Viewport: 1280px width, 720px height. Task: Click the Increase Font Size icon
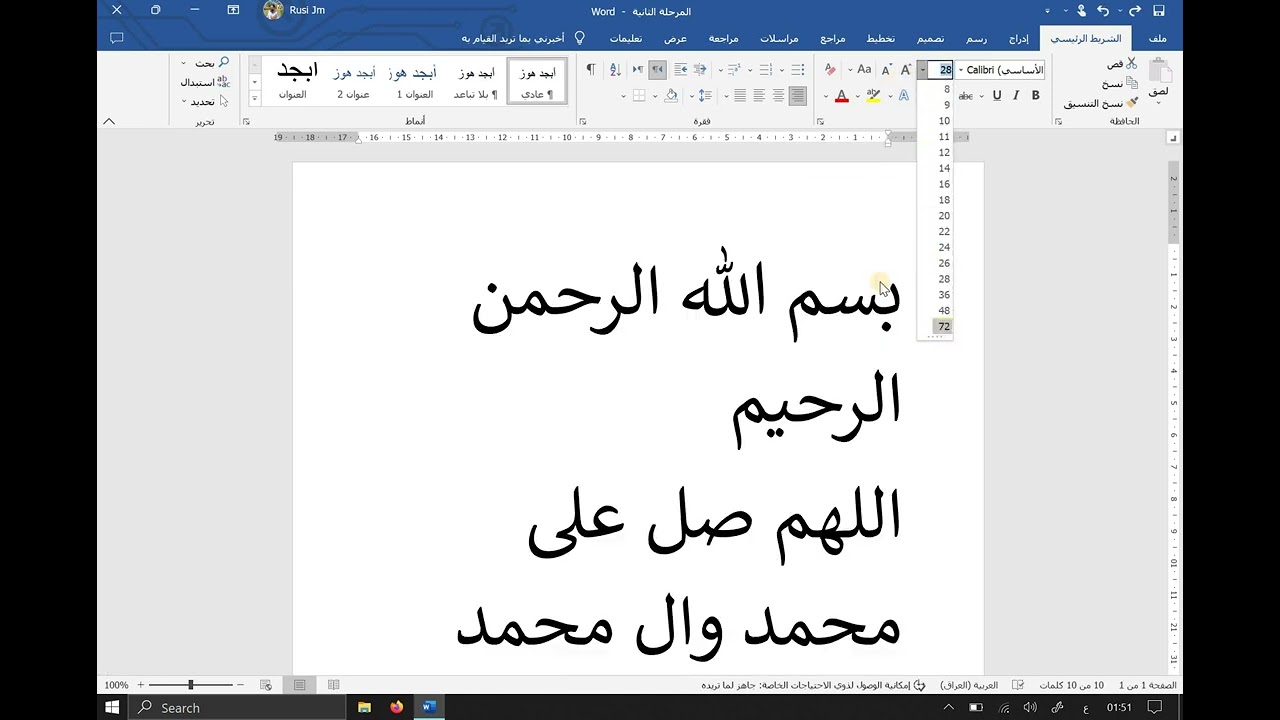(x=906, y=70)
